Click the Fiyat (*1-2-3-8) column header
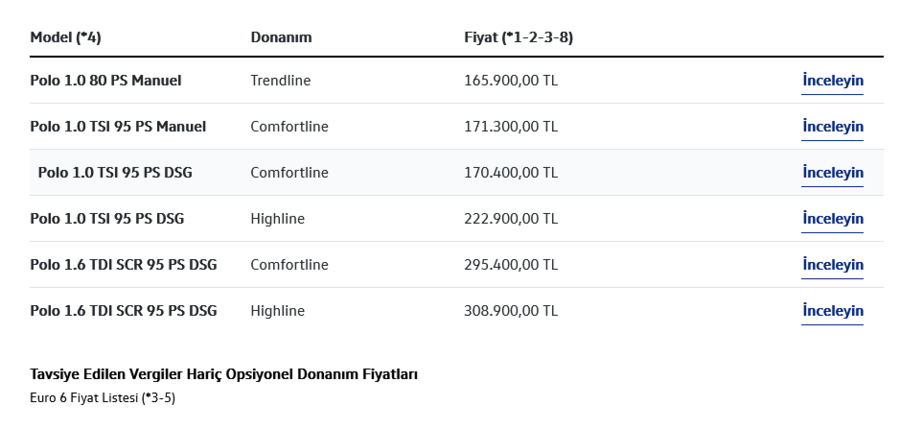This screenshot has height=429, width=900. pos(518,37)
